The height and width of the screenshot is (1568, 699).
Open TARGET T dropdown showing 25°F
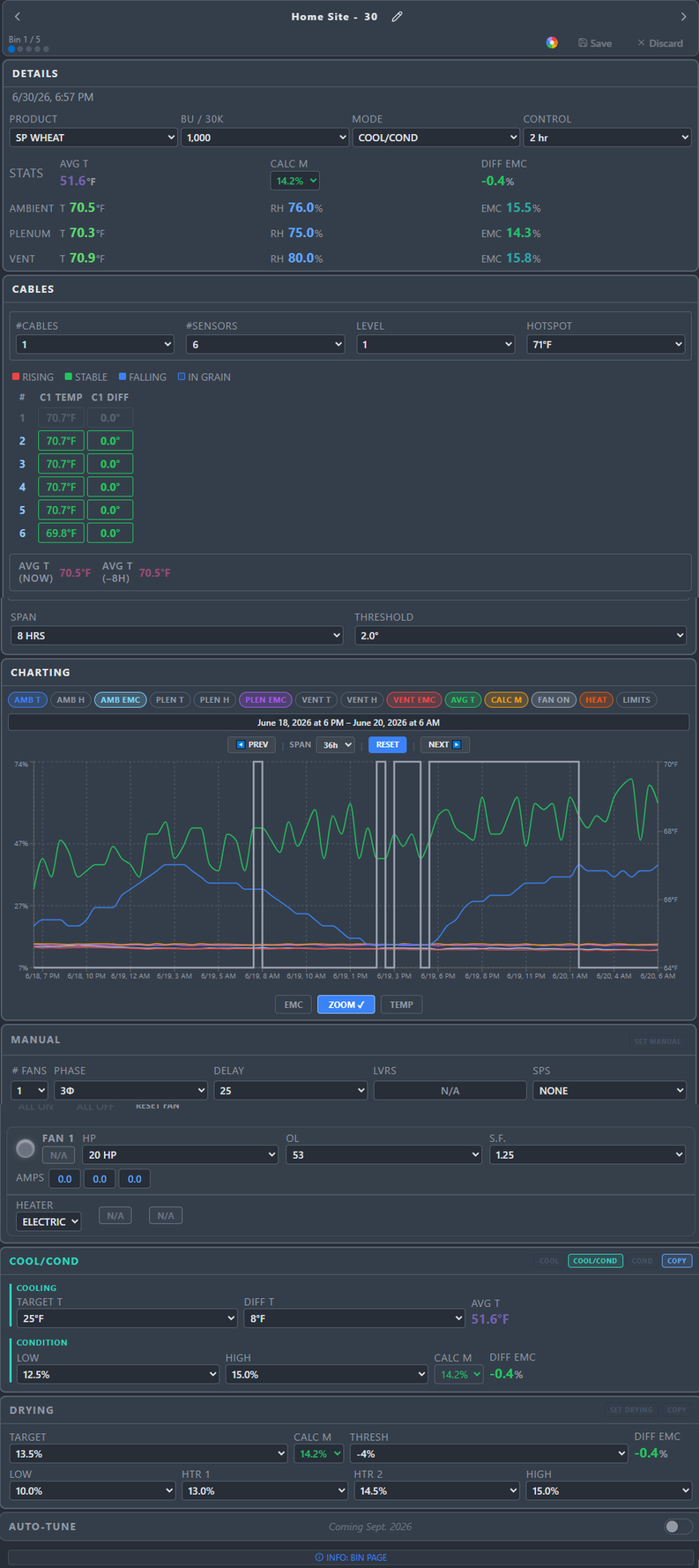[127, 1318]
